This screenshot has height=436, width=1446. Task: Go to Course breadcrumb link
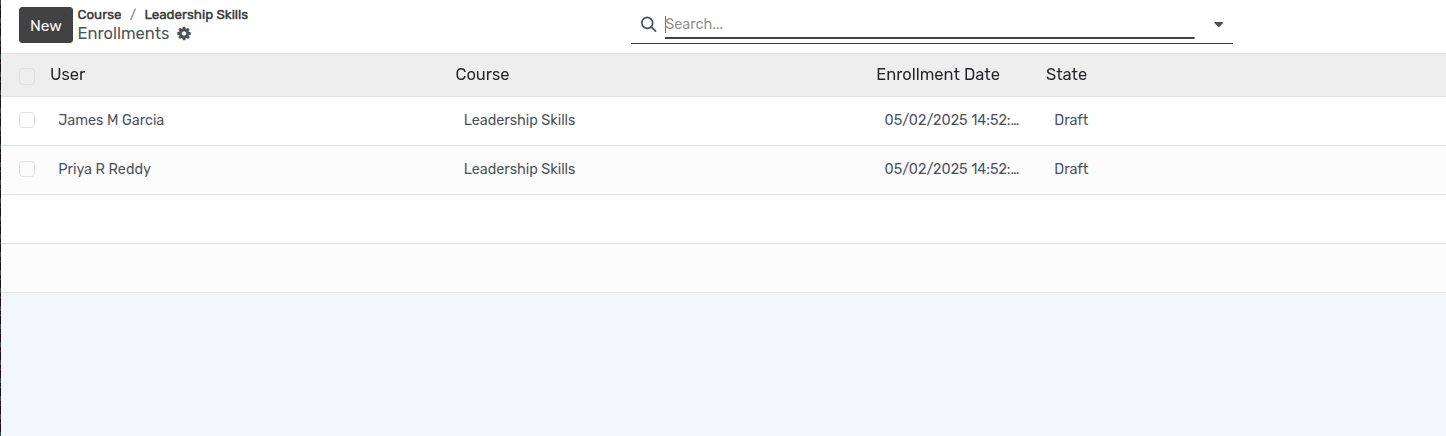click(99, 15)
